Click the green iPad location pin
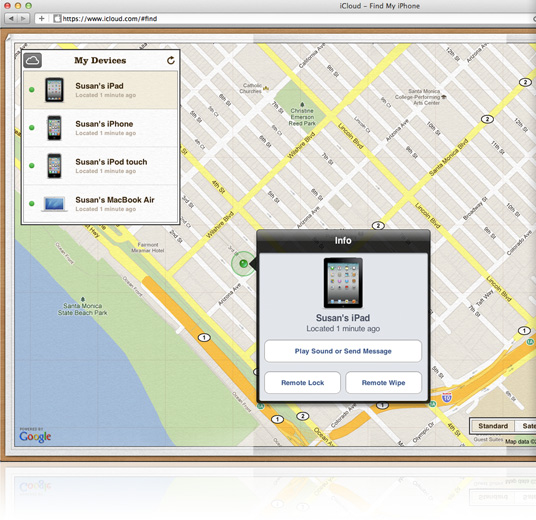The image size is (536, 520). coord(243,264)
